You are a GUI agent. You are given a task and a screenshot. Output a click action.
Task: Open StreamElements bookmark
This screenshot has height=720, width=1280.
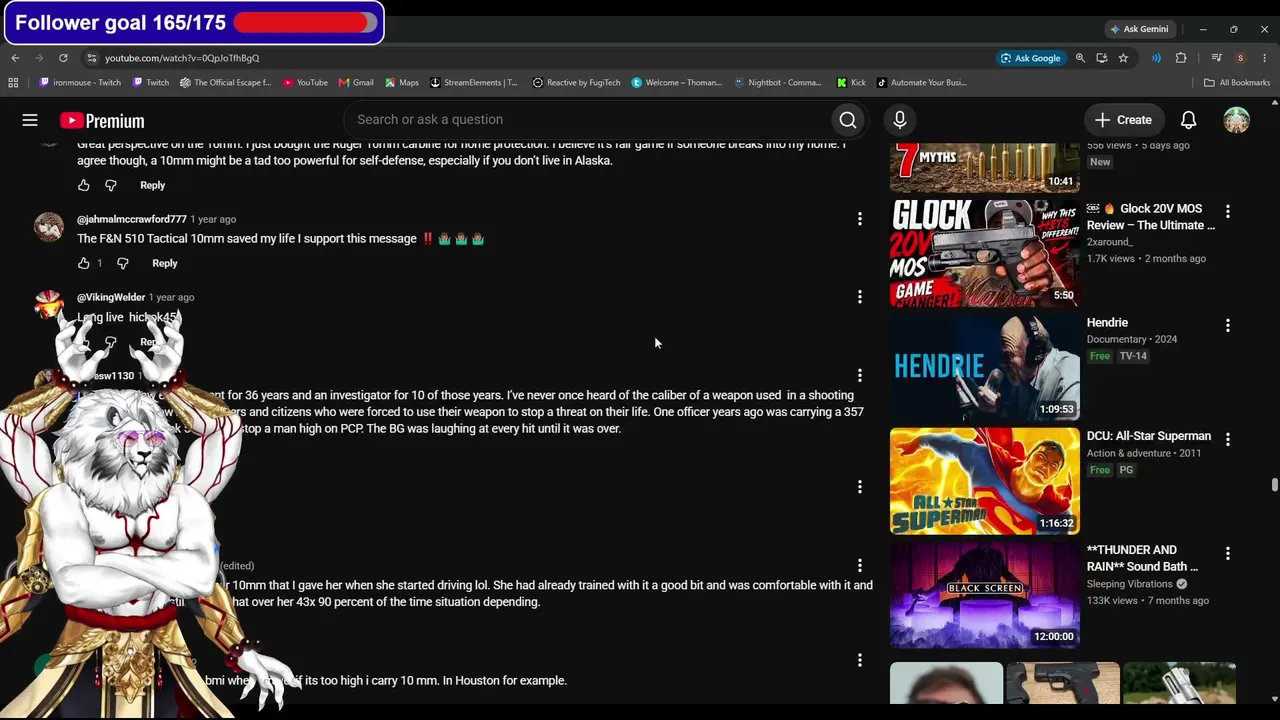click(474, 83)
